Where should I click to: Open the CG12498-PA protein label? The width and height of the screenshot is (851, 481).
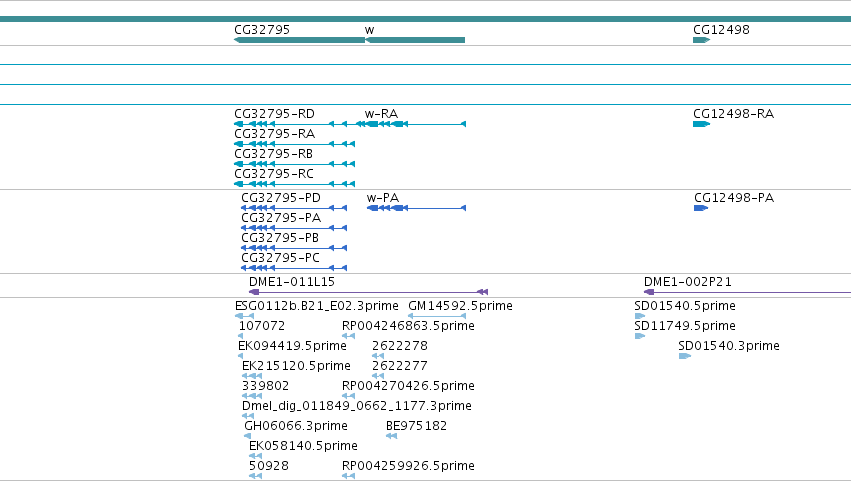point(734,198)
